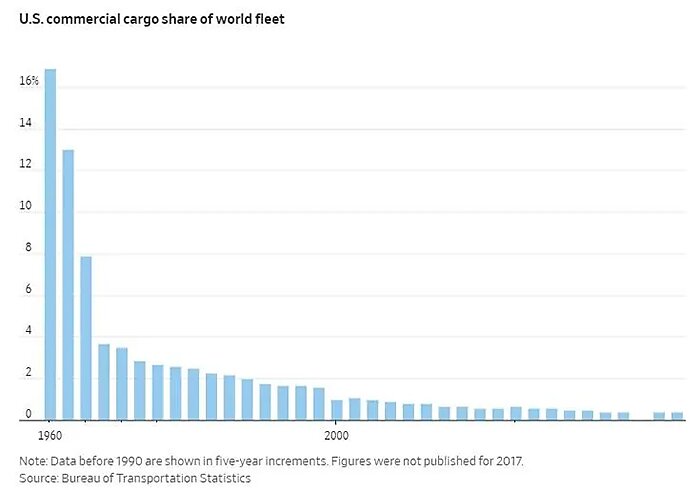Select the 12 y-axis label
This screenshot has width=700, height=490.
tap(25, 165)
